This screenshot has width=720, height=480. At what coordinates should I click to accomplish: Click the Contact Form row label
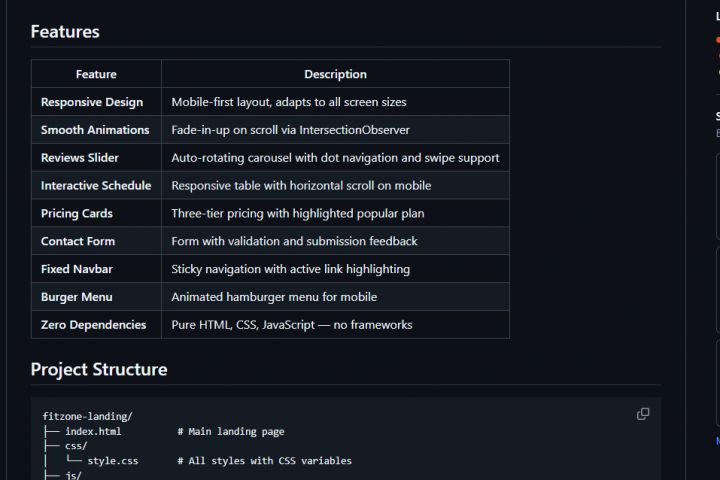click(78, 241)
